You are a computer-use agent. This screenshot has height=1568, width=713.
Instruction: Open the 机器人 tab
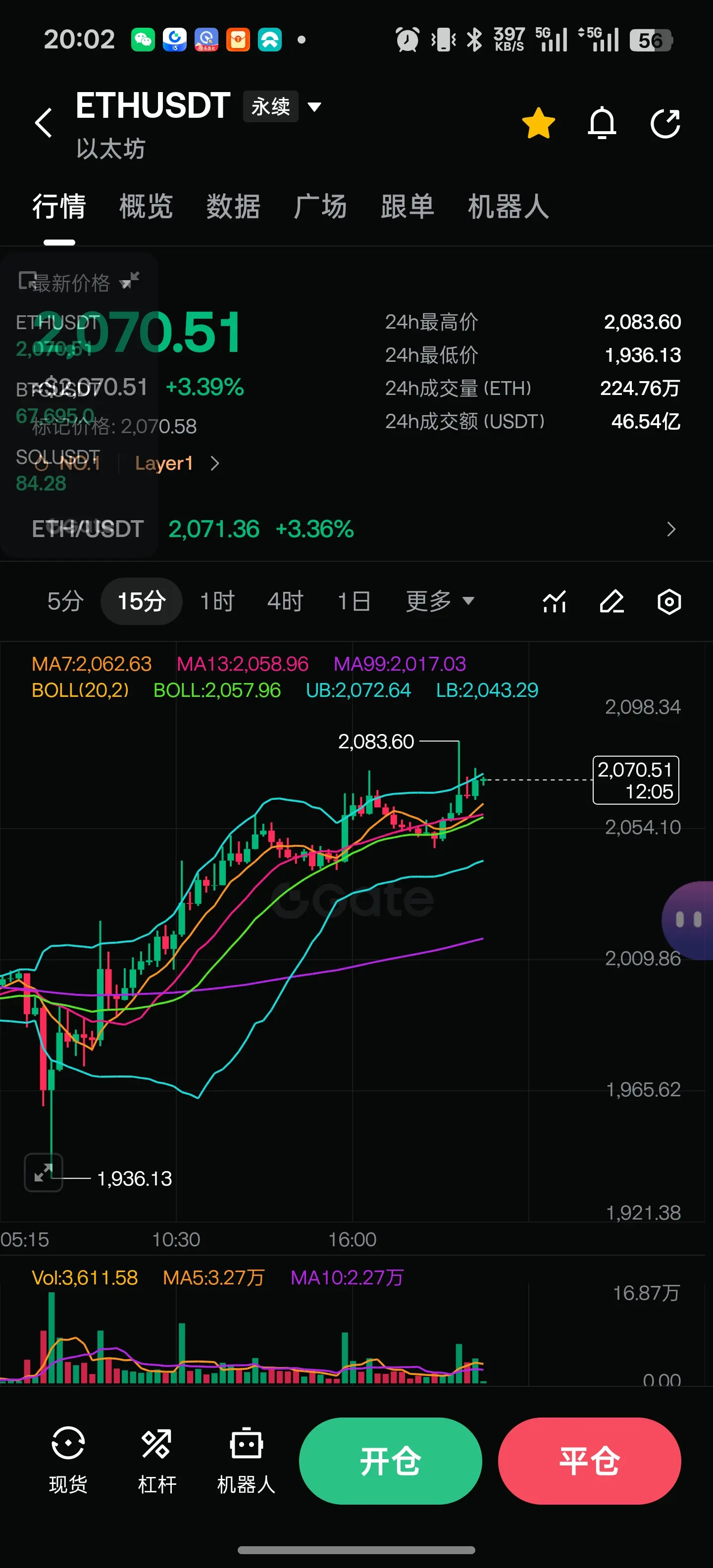point(509,206)
